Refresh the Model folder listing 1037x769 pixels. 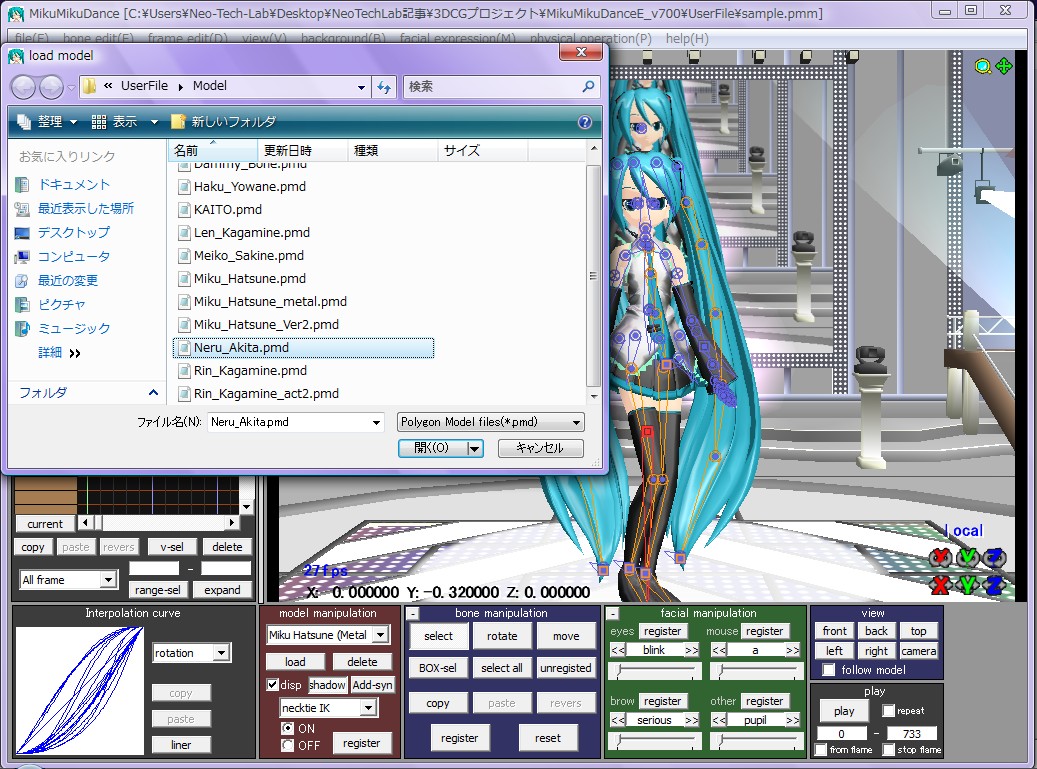click(x=384, y=87)
